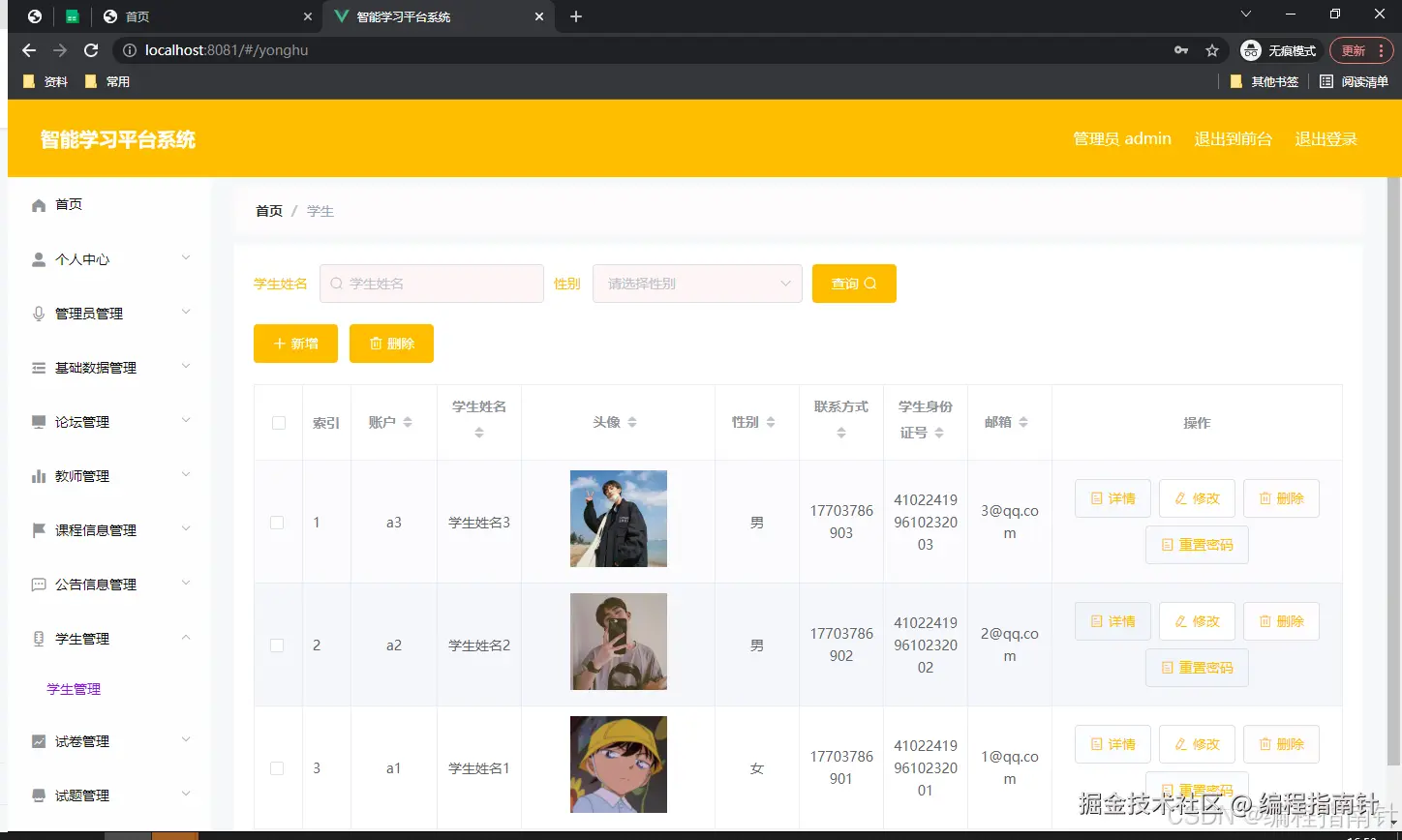Viewport: 1402px width, 840px height.
Task: Click the 首页 breadcrumb link
Action: tap(269, 211)
